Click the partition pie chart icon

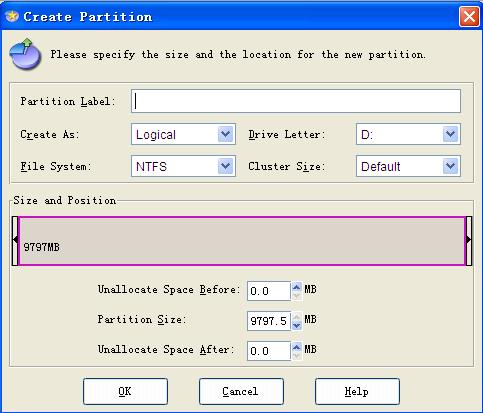coord(25,54)
